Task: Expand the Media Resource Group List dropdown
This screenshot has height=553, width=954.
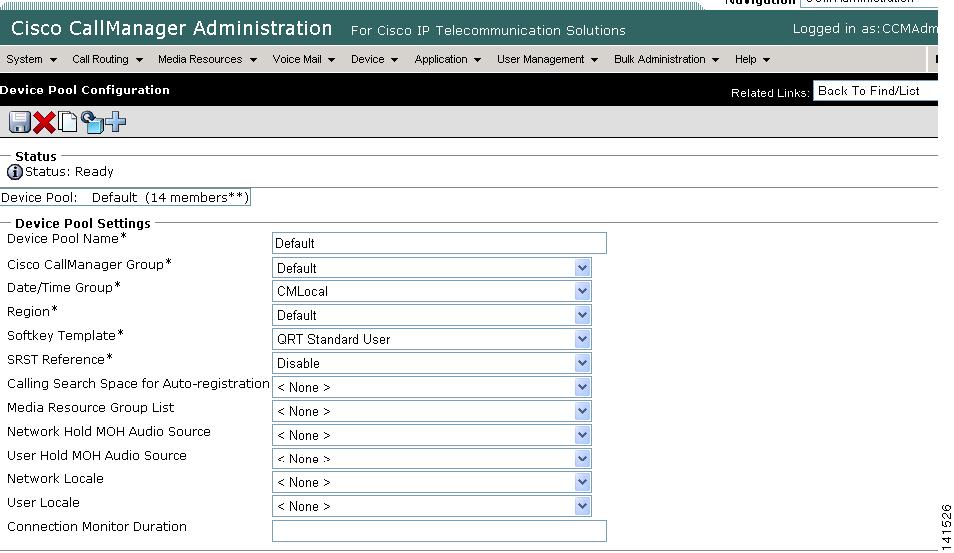Action: coord(431,411)
